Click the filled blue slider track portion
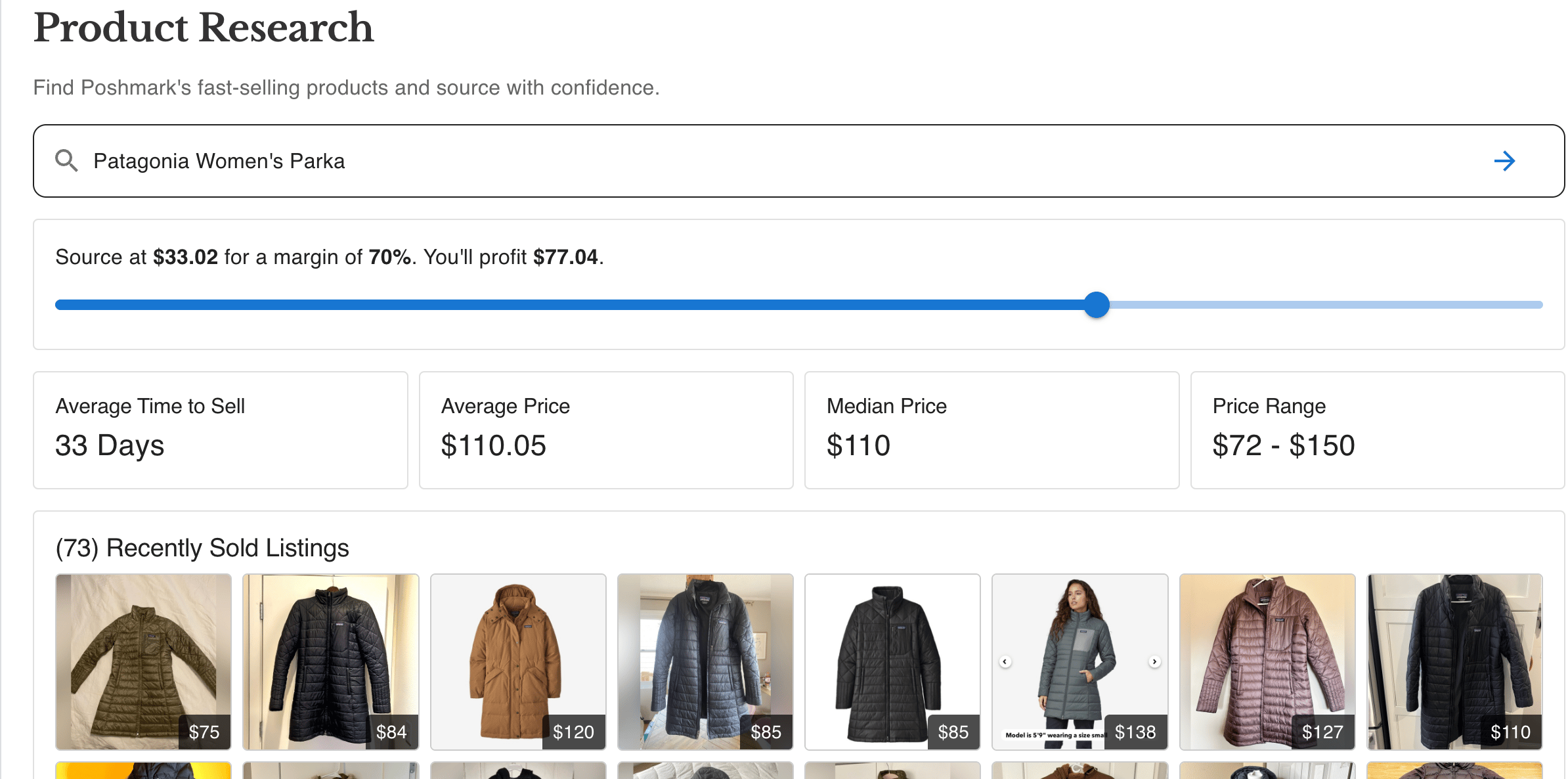Image resolution: width=1568 pixels, height=779 pixels. [x=569, y=305]
